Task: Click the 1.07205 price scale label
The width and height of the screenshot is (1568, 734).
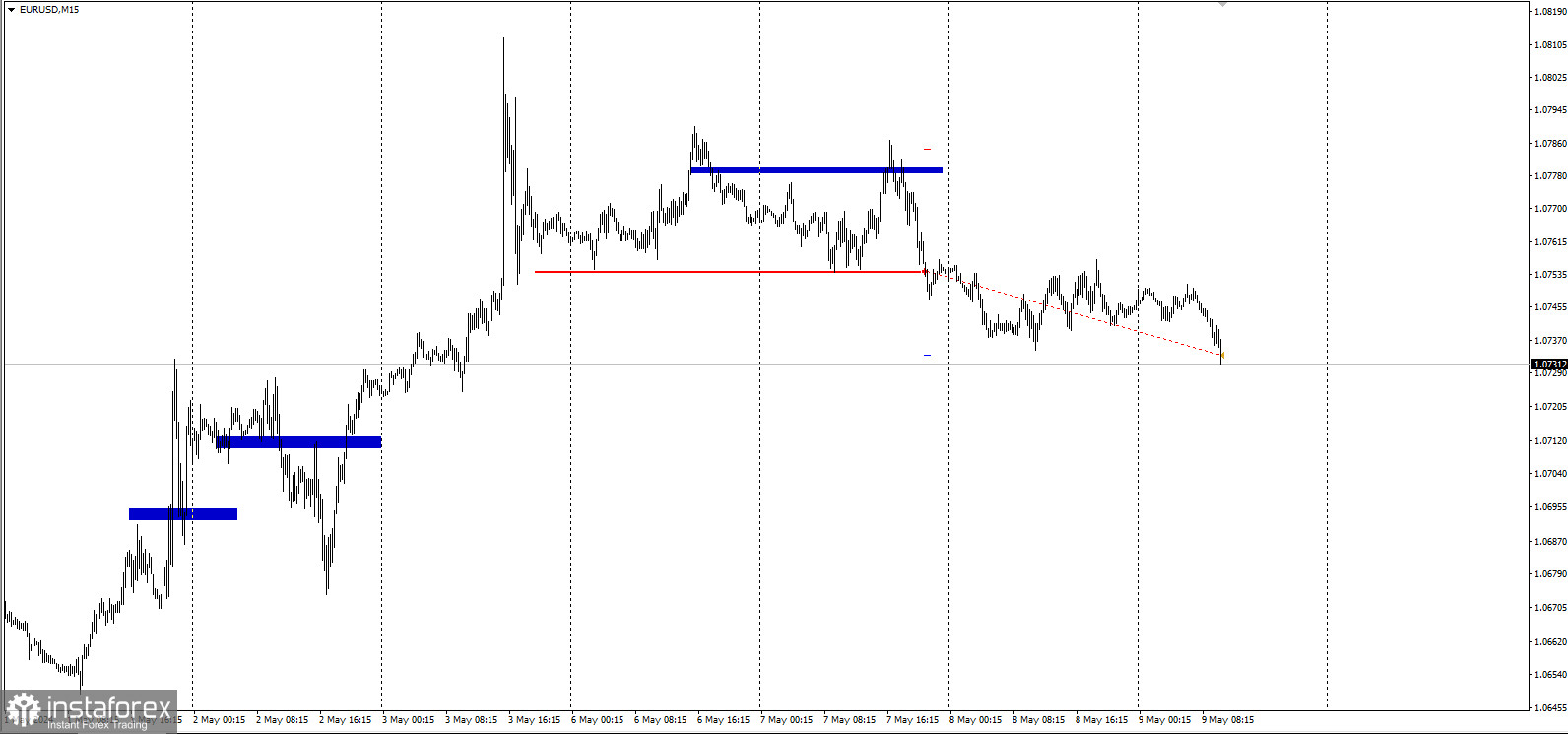Action: coord(1550,406)
